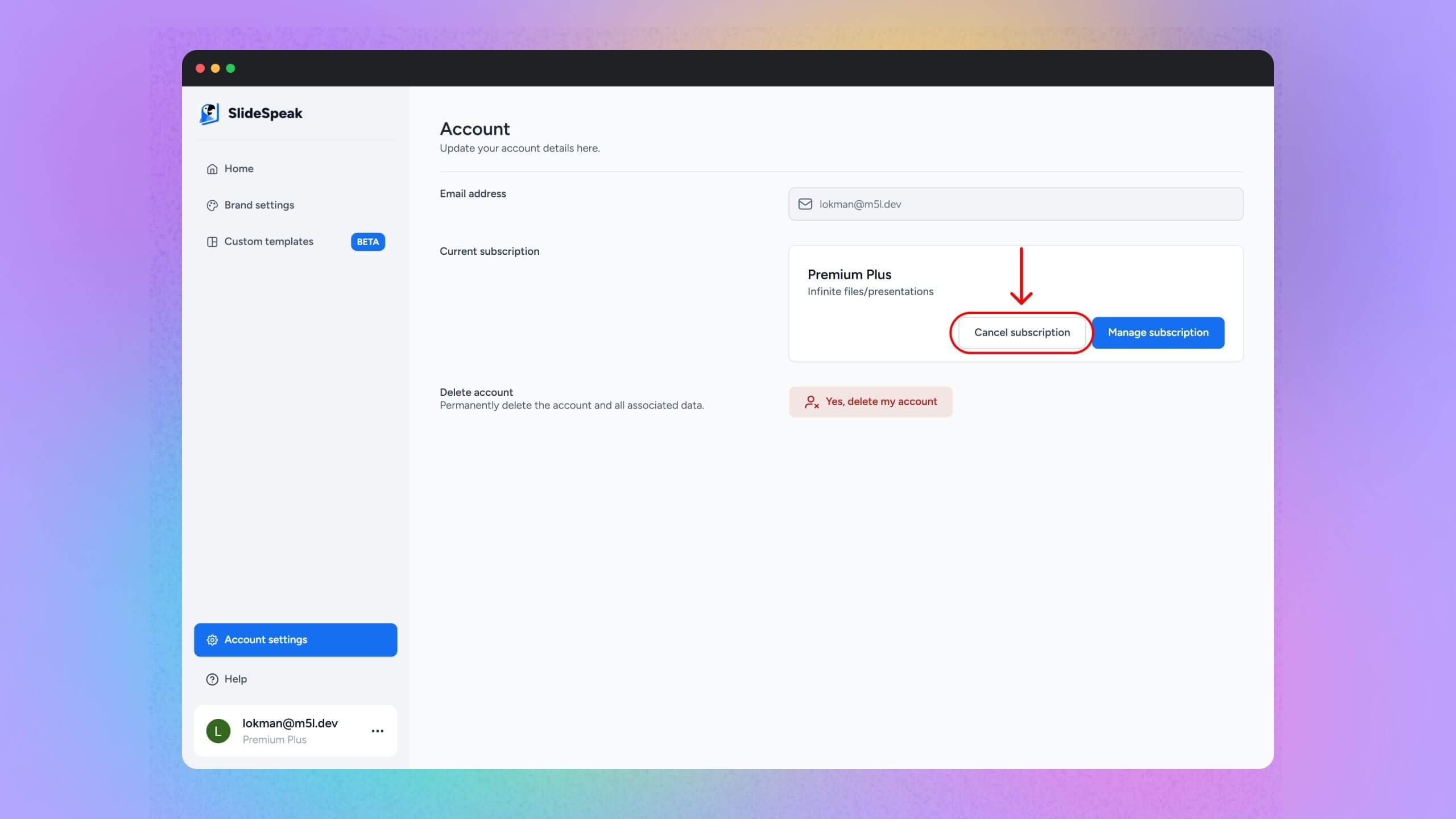Click the lokman@m5l.dev user card
This screenshot has height=819, width=1456.
tap(296, 731)
